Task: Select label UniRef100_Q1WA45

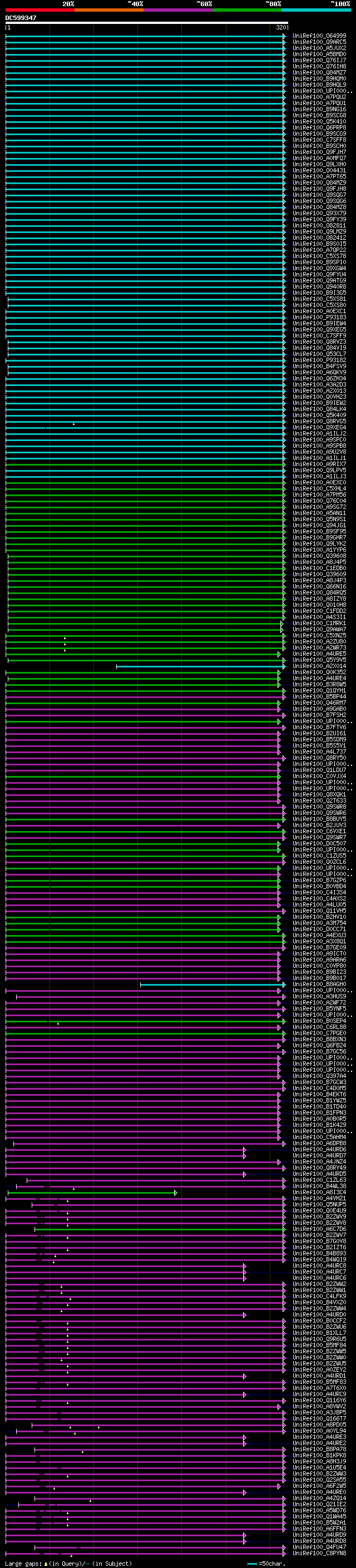Action: tap(319, 1517)
